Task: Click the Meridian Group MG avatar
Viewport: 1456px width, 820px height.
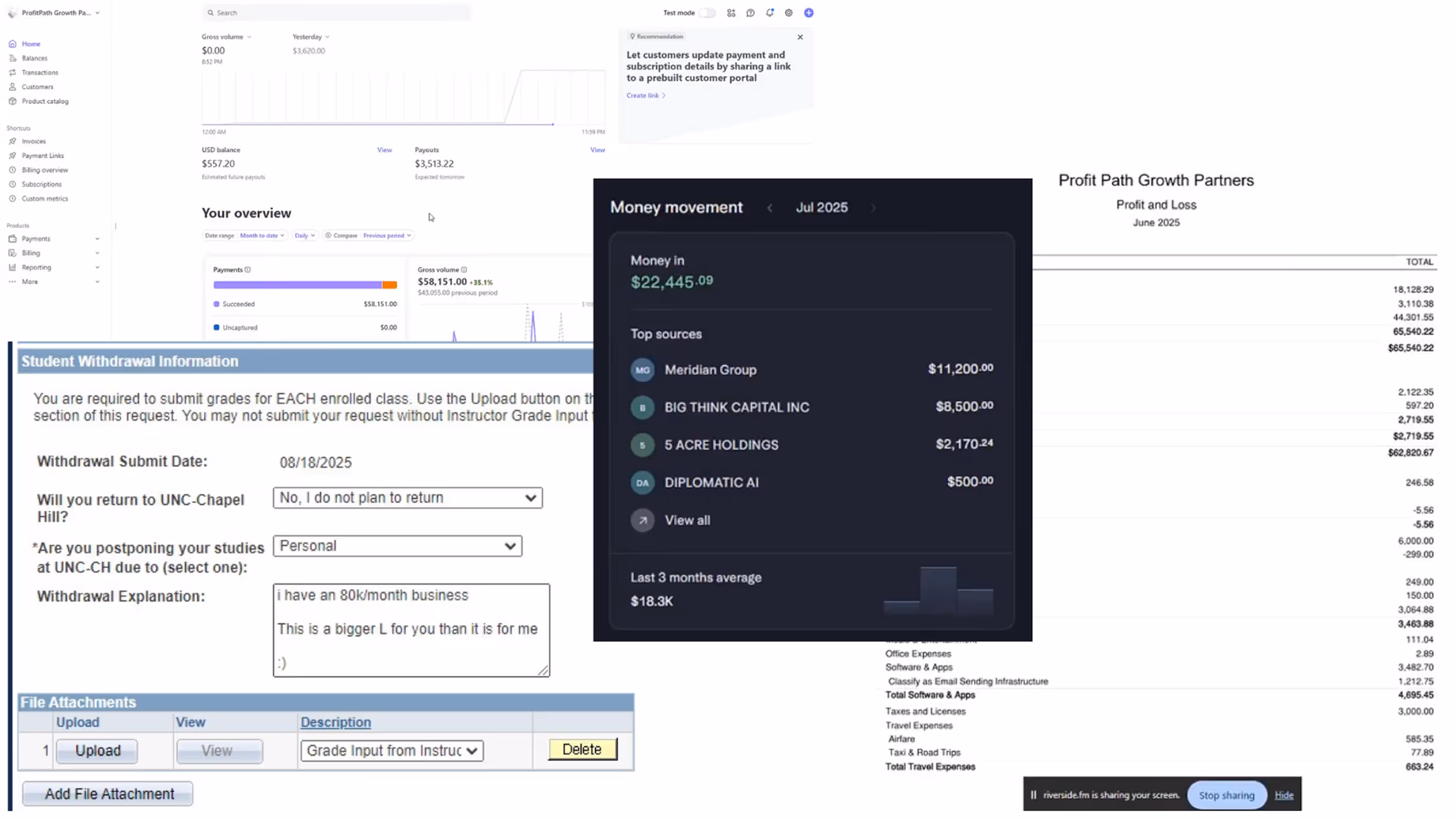Action: [x=642, y=370]
